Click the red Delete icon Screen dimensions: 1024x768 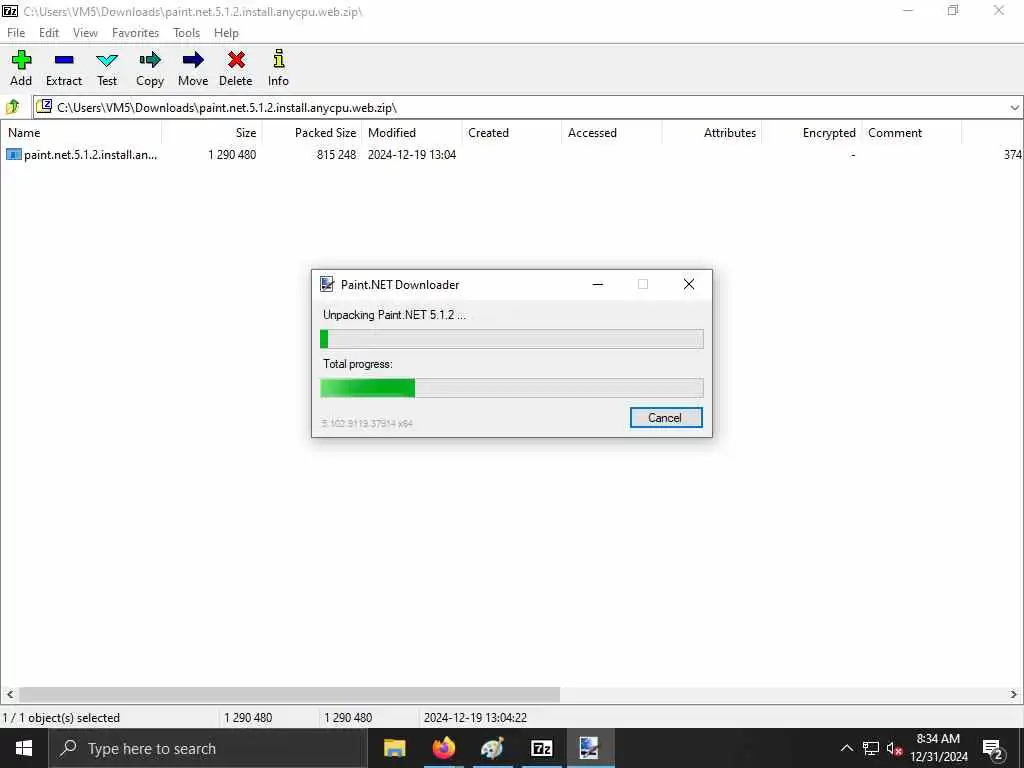tap(236, 60)
